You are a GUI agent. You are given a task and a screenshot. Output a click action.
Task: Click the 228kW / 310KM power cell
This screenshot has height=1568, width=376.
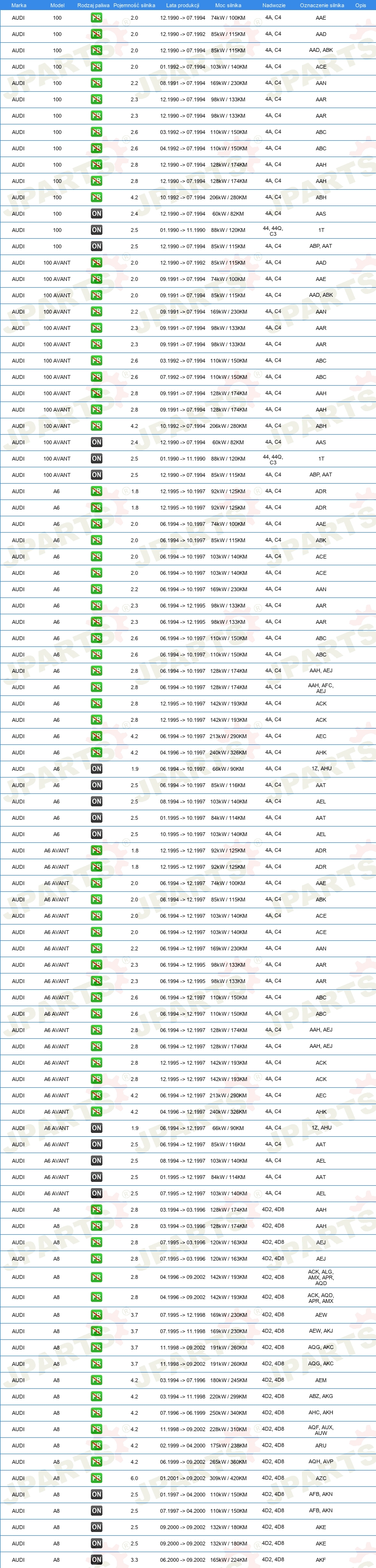(x=228, y=1430)
